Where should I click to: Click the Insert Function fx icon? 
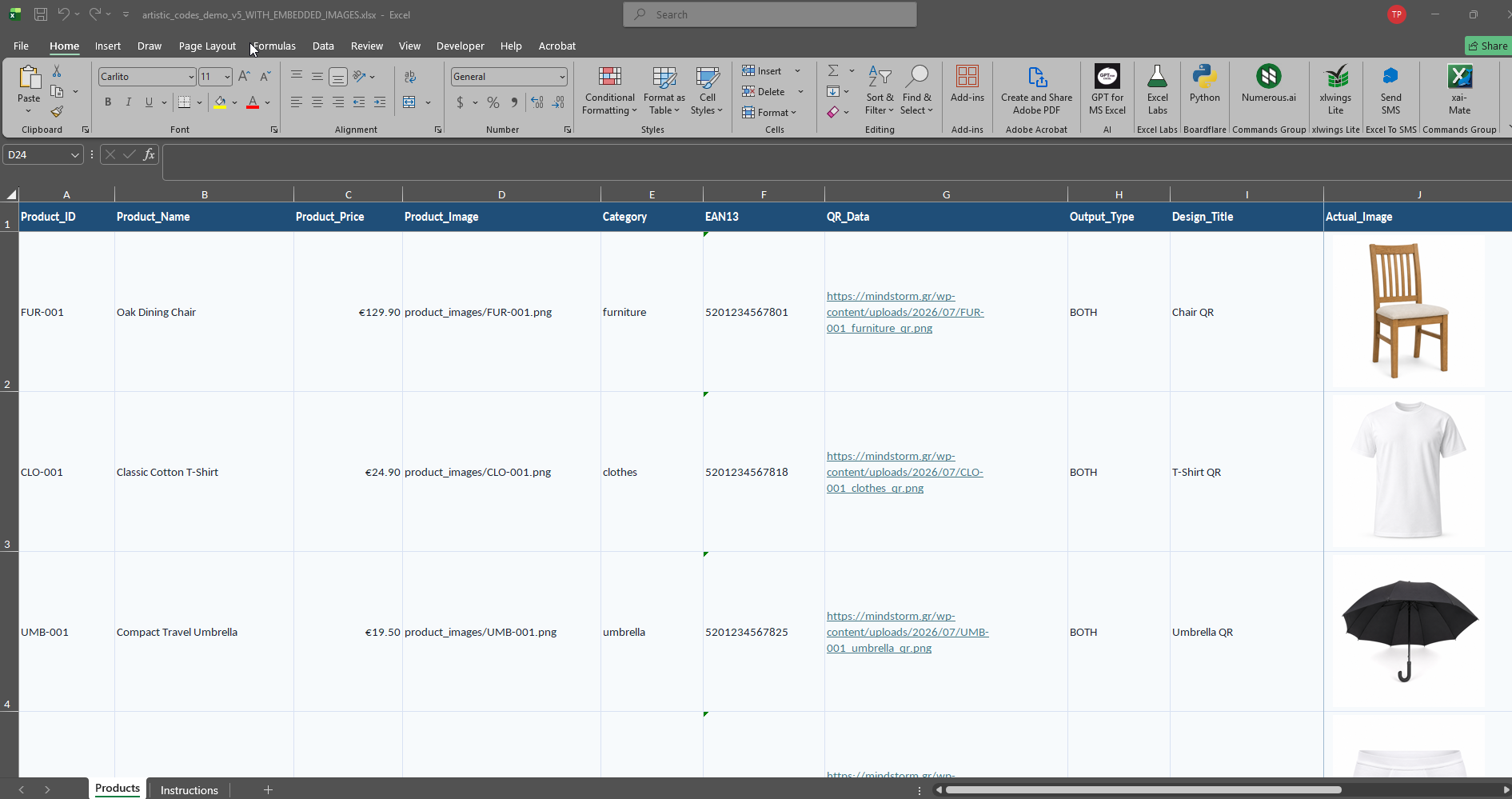point(149,154)
